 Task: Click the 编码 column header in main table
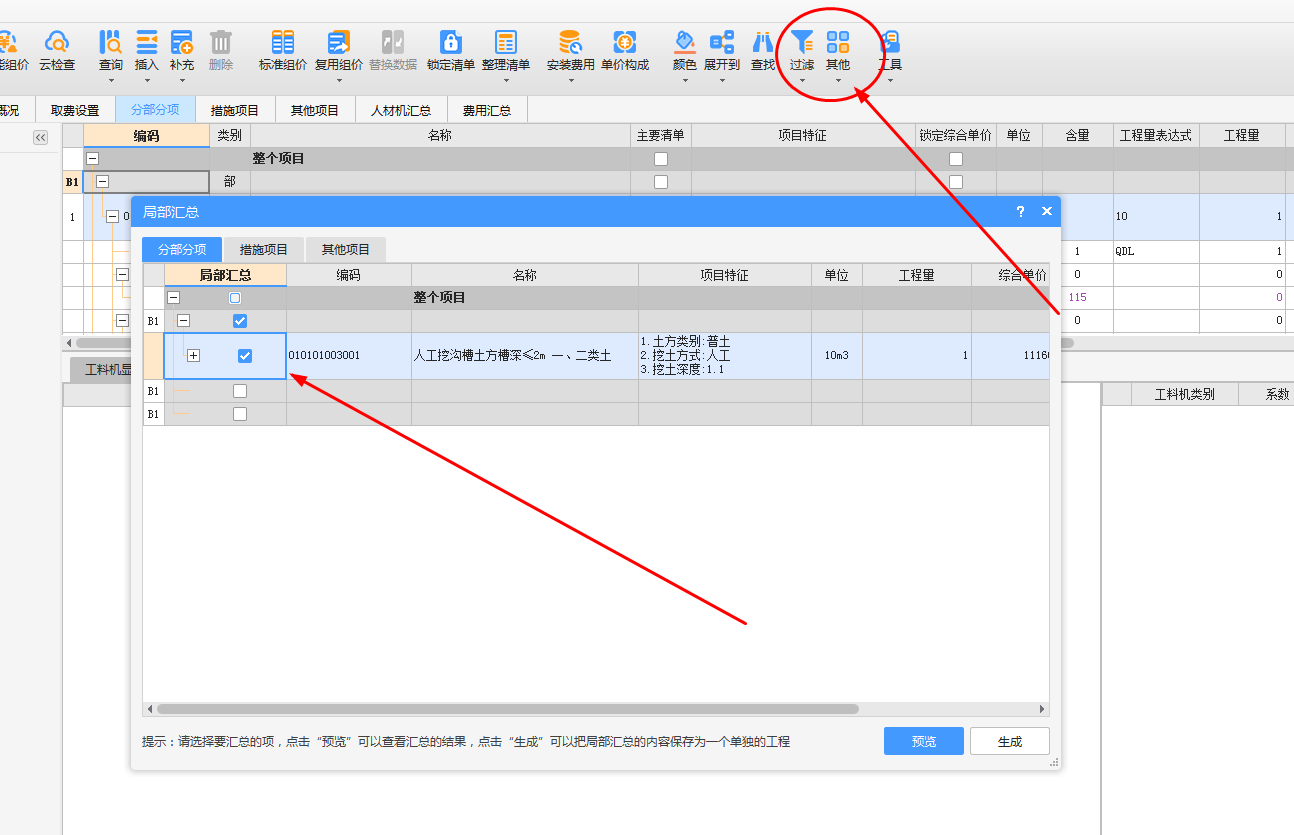point(146,136)
